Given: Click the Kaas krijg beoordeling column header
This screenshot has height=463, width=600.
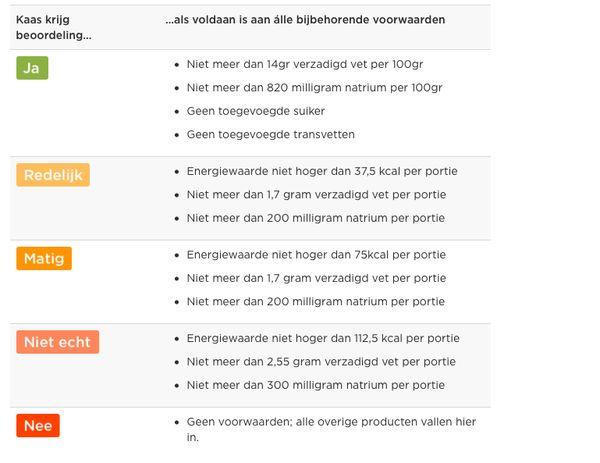Looking at the screenshot, I should (53, 27).
